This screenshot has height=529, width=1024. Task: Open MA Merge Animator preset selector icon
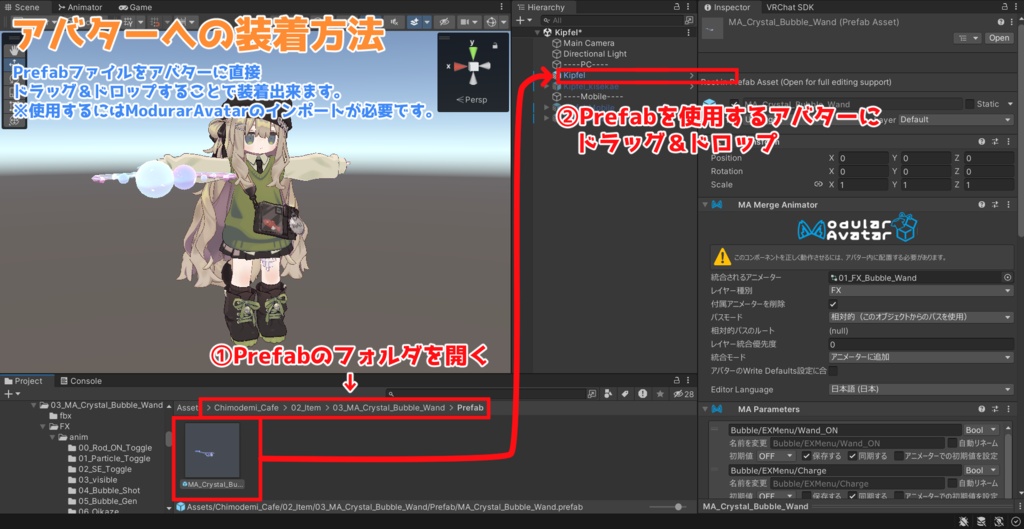[995, 204]
